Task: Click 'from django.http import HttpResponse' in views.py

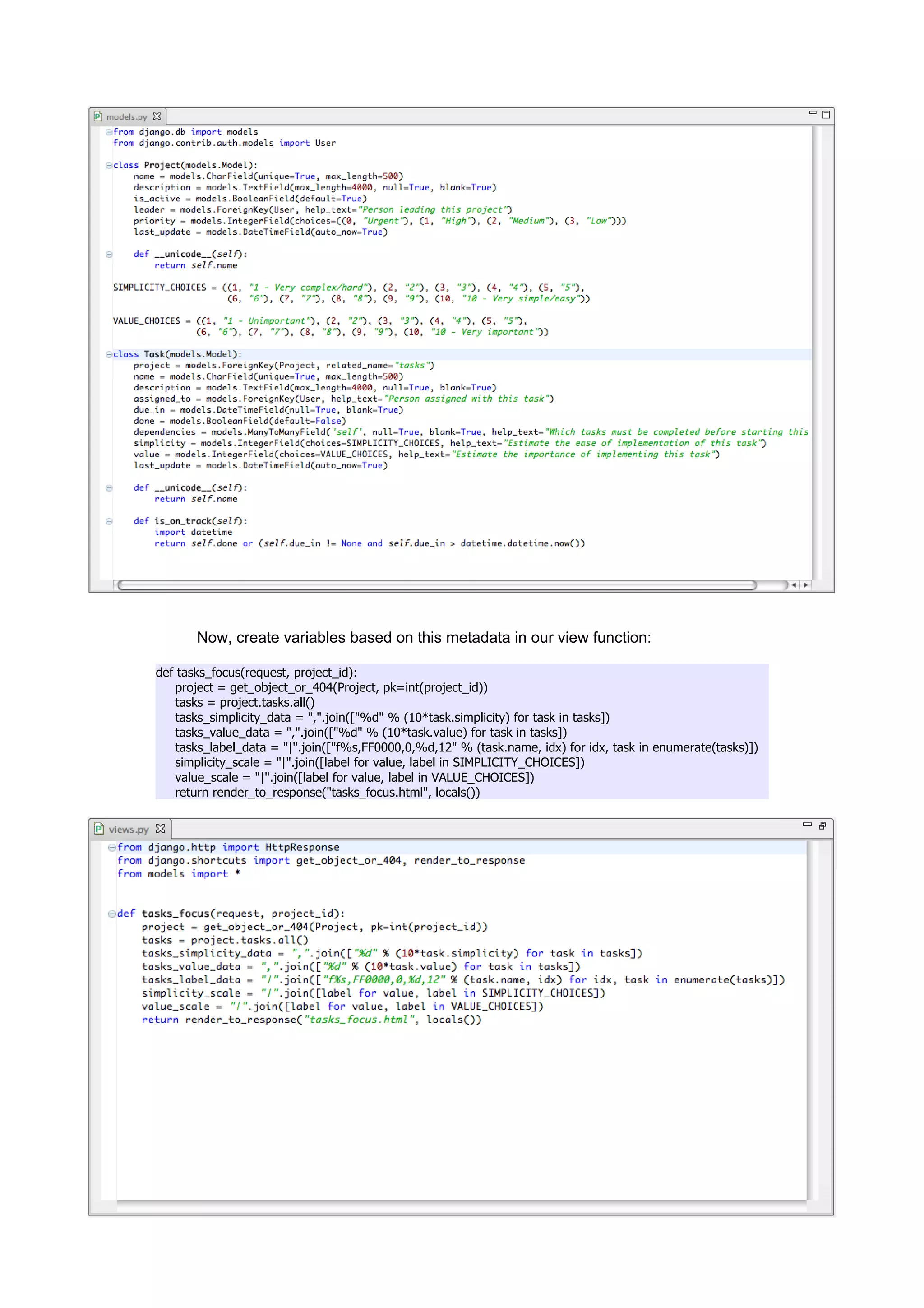Action: pos(228,848)
